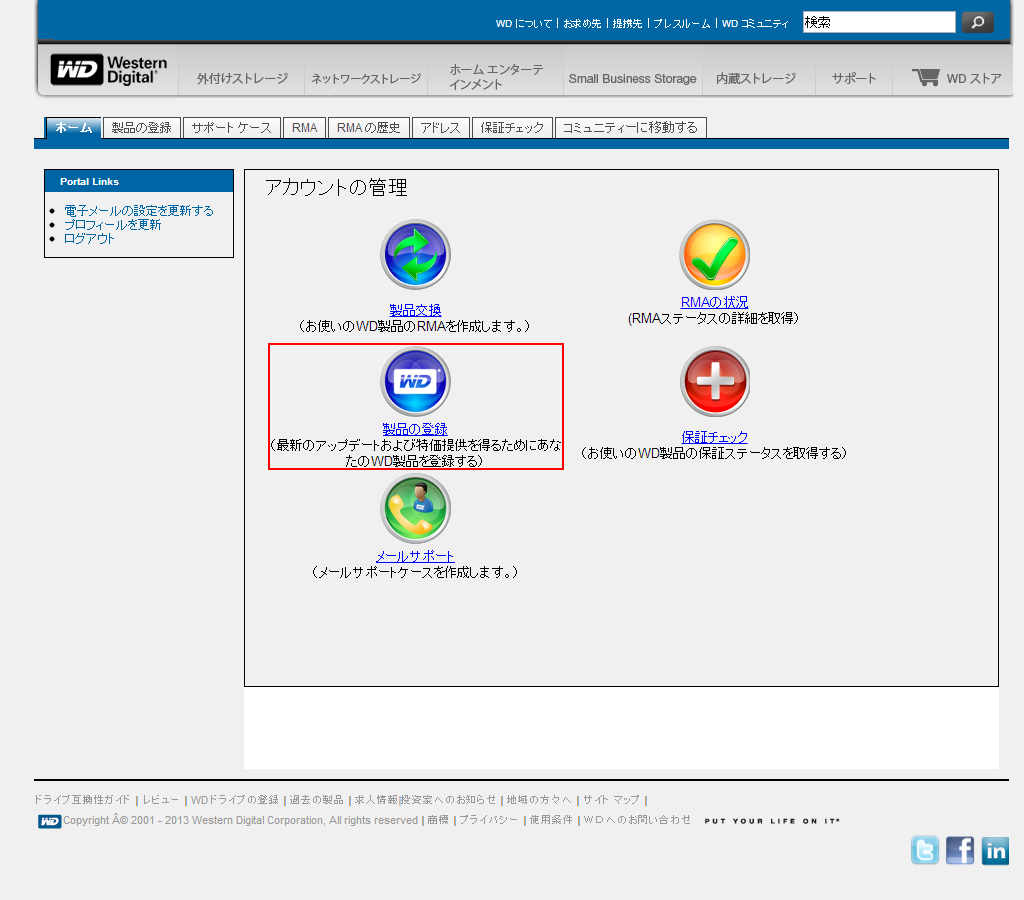Click the 検索 search input field
The width and height of the screenshot is (1024, 900).
click(879, 22)
